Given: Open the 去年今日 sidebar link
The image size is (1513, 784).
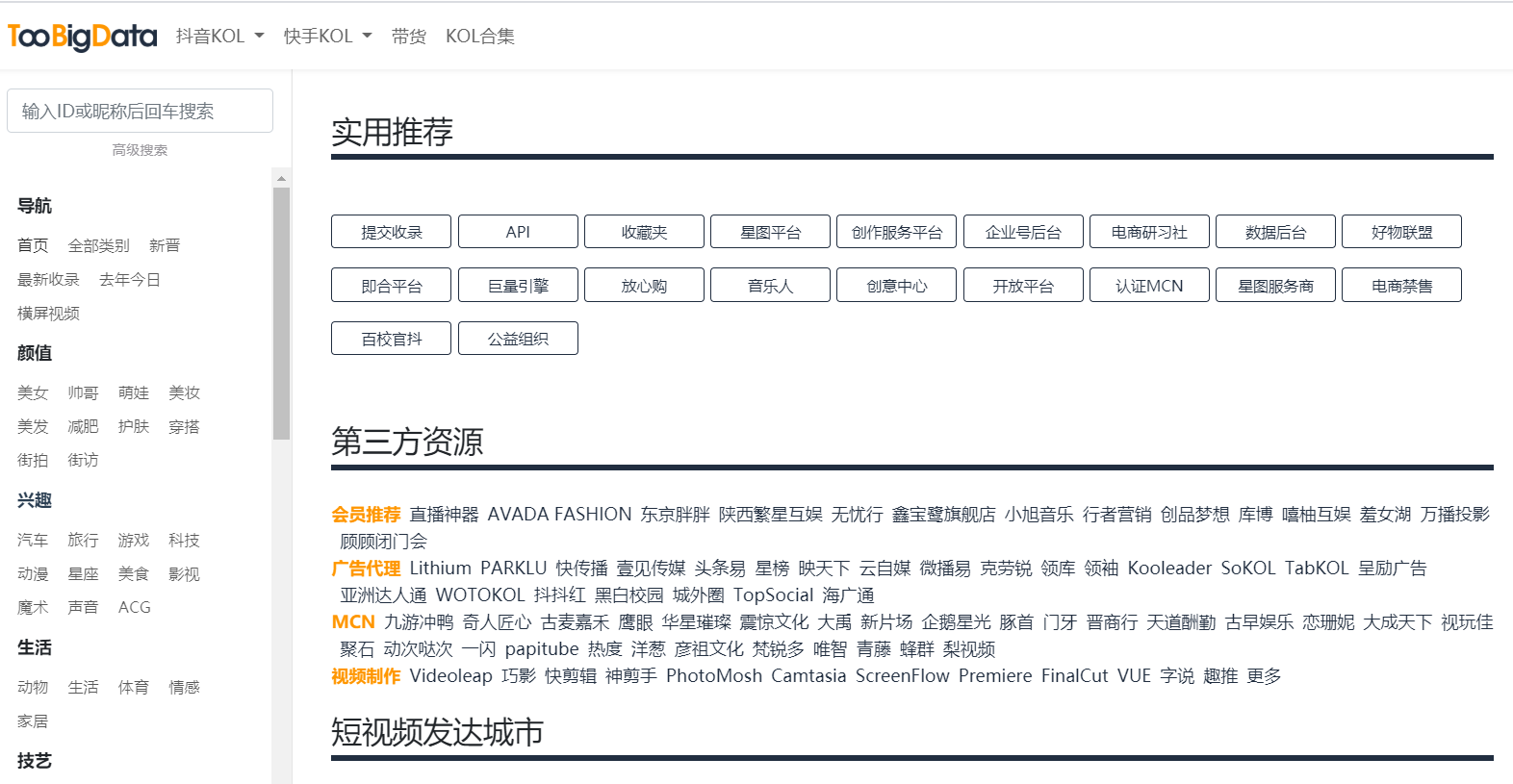Looking at the screenshot, I should 130,279.
